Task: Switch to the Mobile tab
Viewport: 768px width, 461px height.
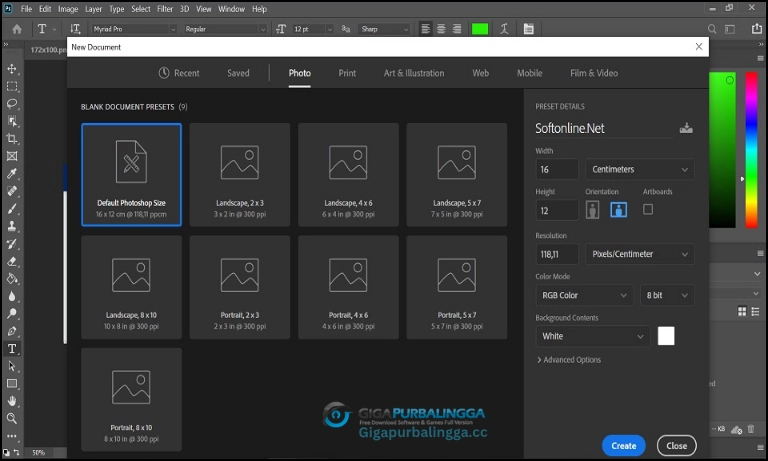Action: click(529, 73)
